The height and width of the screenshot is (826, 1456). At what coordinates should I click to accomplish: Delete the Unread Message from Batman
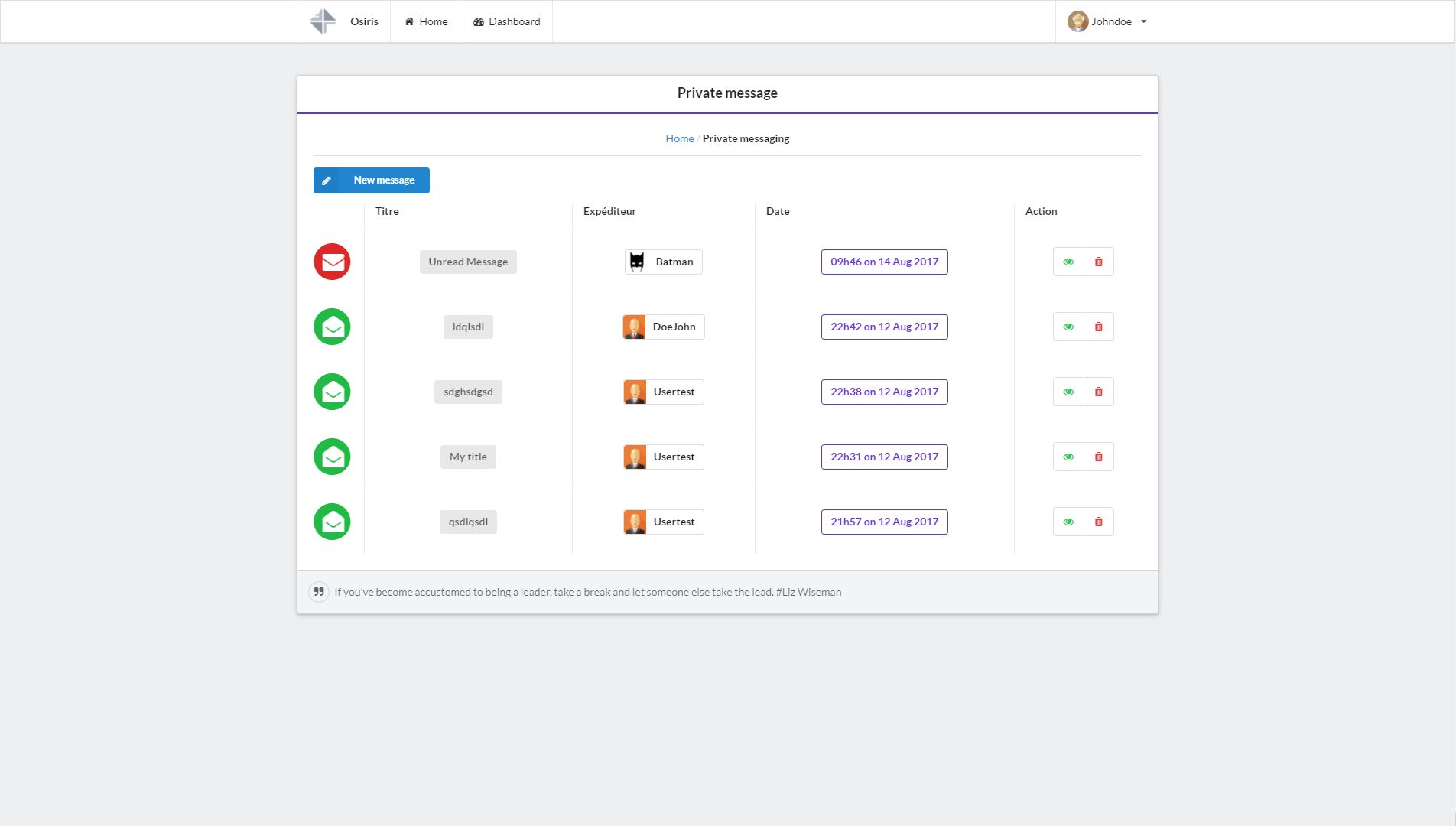coord(1098,262)
